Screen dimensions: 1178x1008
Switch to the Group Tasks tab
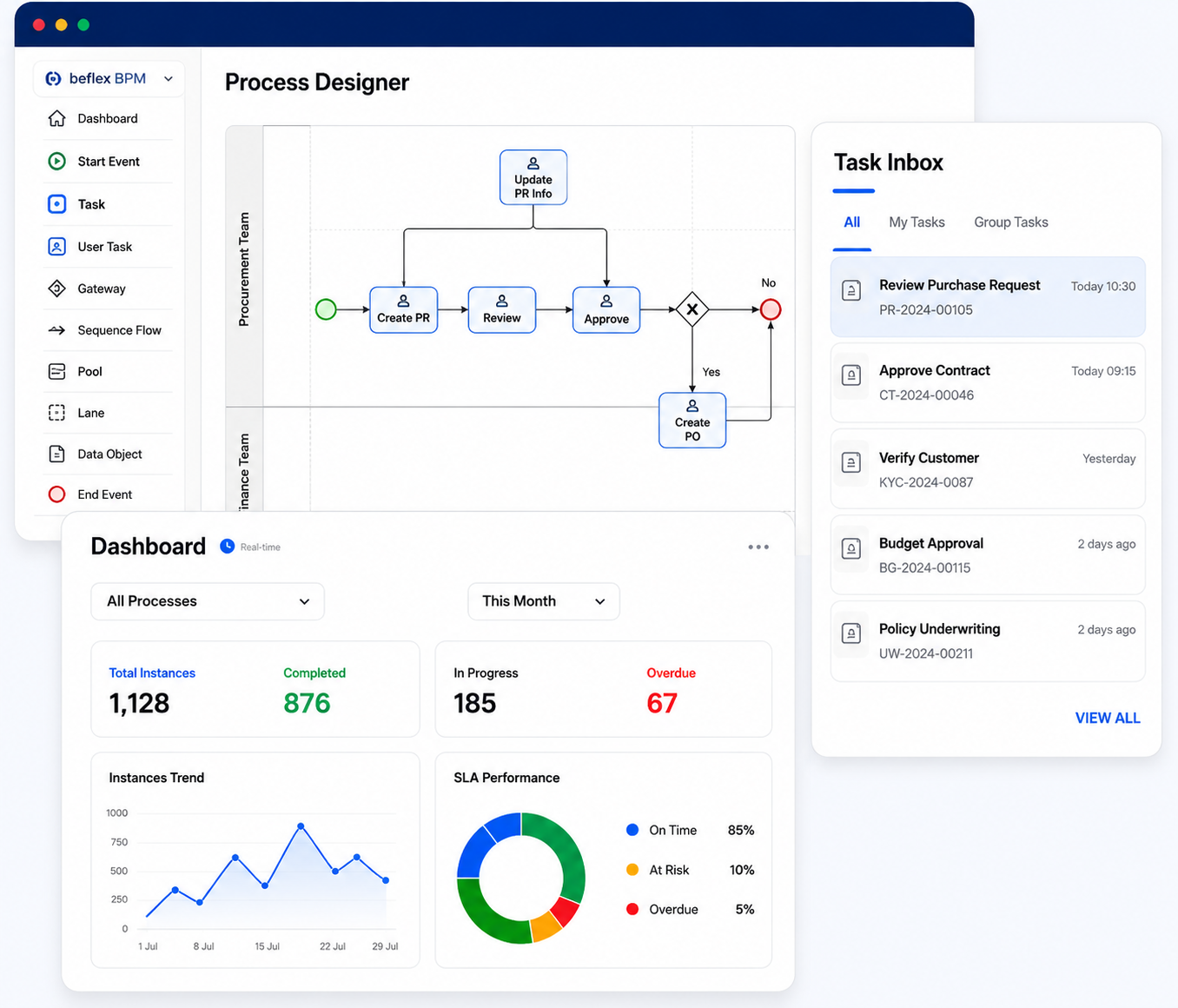(x=1011, y=222)
